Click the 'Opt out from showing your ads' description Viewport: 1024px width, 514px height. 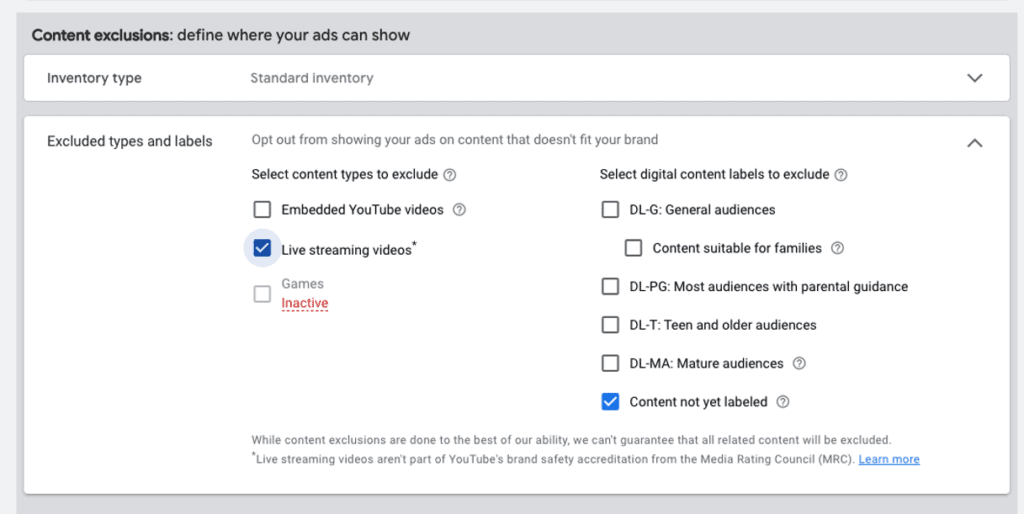click(455, 140)
